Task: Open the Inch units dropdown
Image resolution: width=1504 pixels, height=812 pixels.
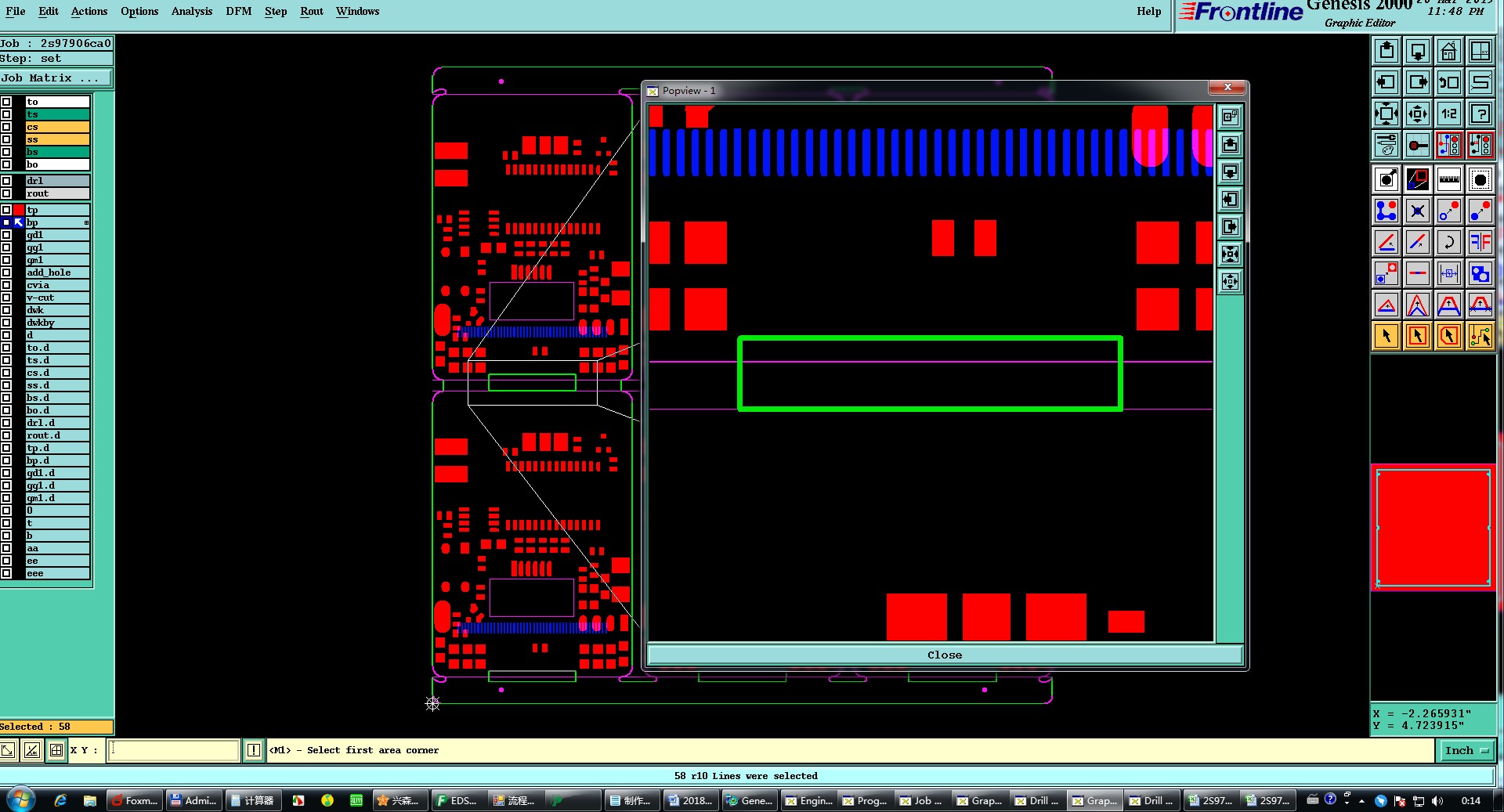Action: click(1466, 750)
